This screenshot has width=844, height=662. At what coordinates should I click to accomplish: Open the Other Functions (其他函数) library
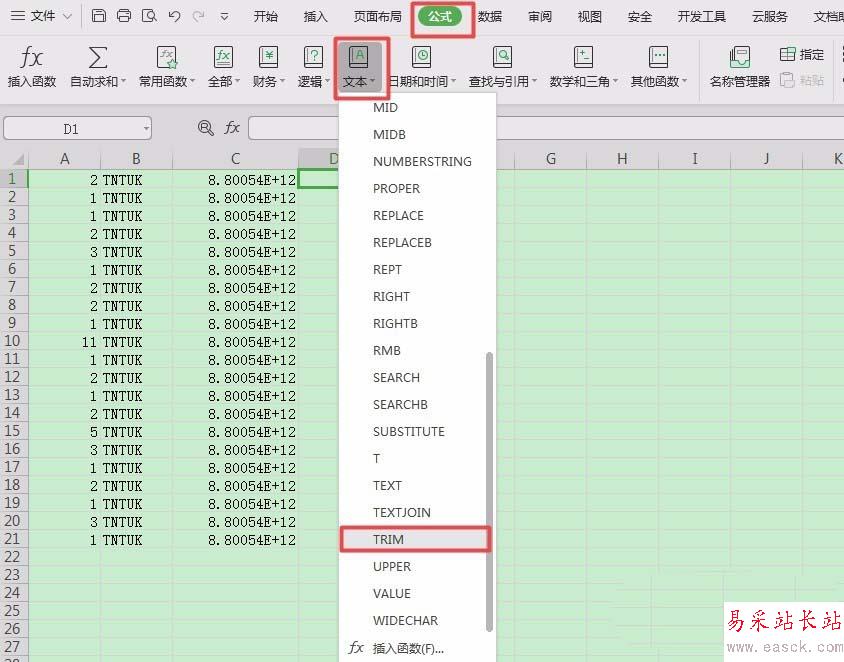658,57
